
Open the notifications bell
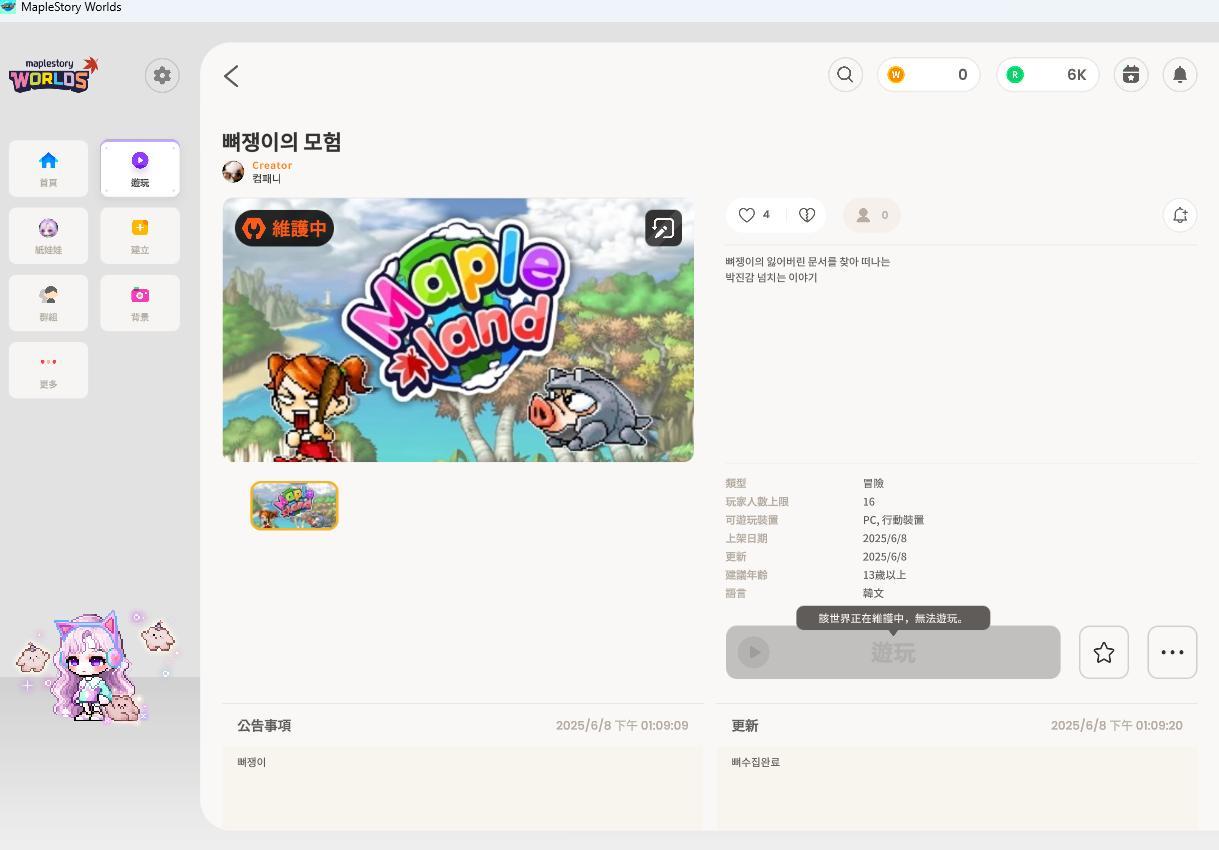[1180, 75]
